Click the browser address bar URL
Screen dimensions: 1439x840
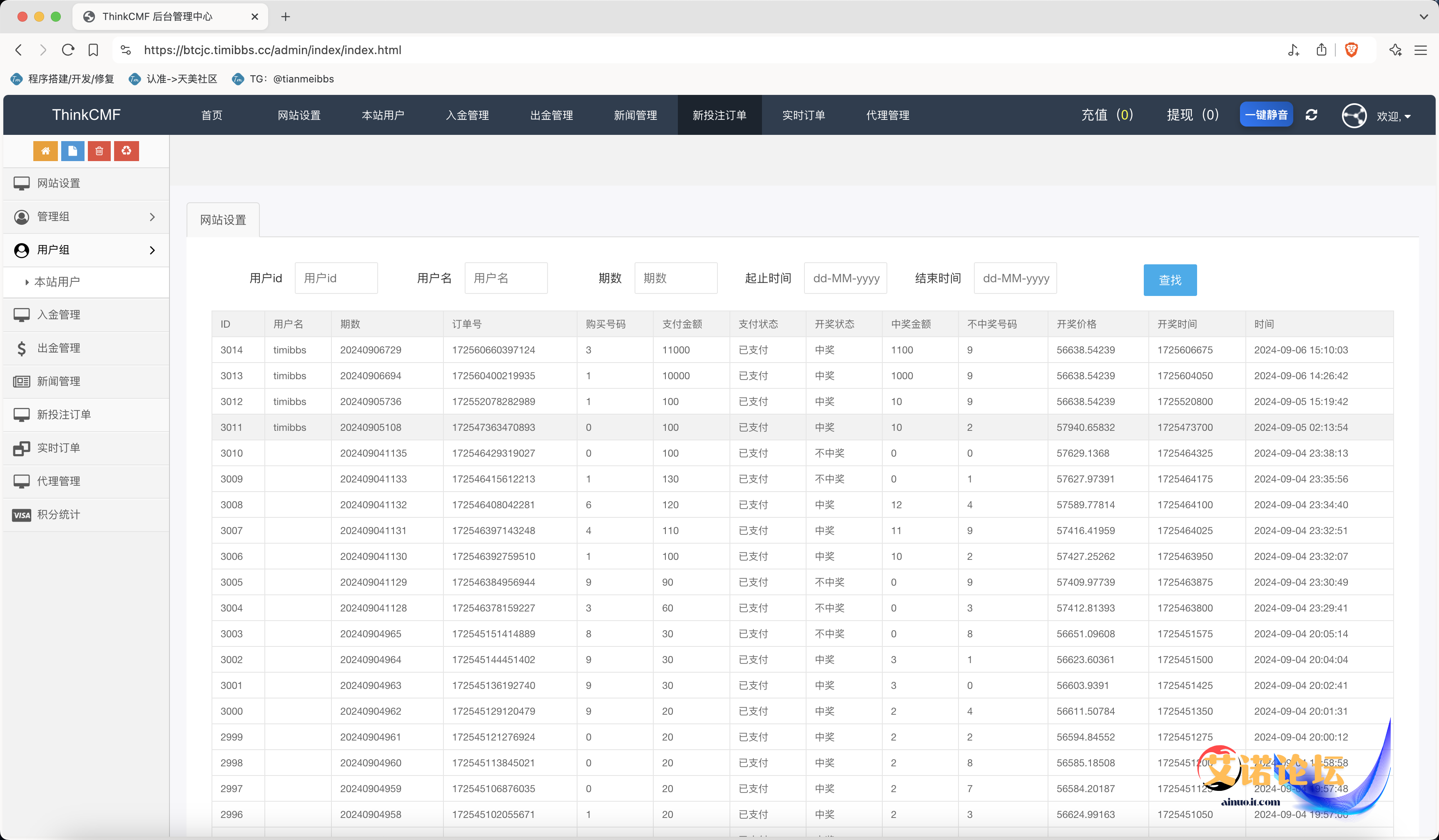[272, 50]
